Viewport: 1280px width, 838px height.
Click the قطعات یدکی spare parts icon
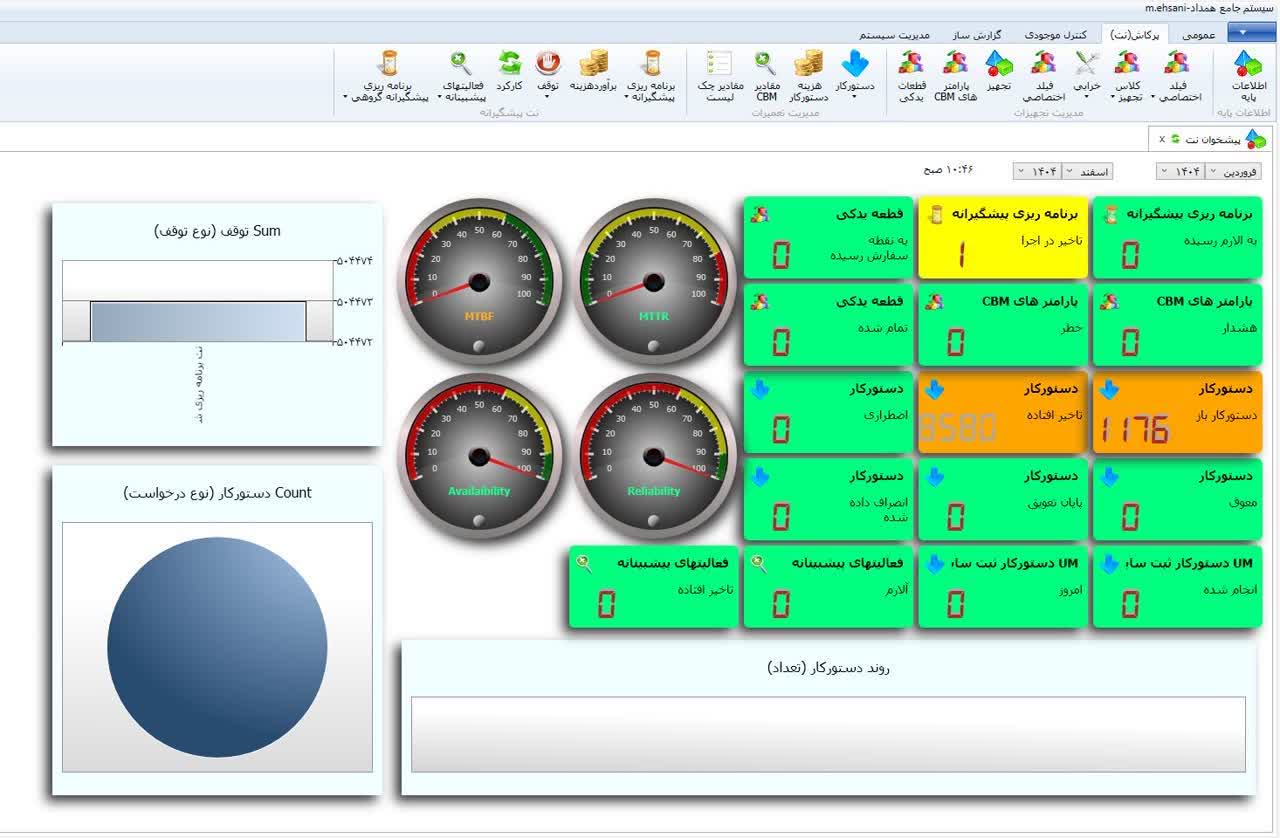click(911, 75)
